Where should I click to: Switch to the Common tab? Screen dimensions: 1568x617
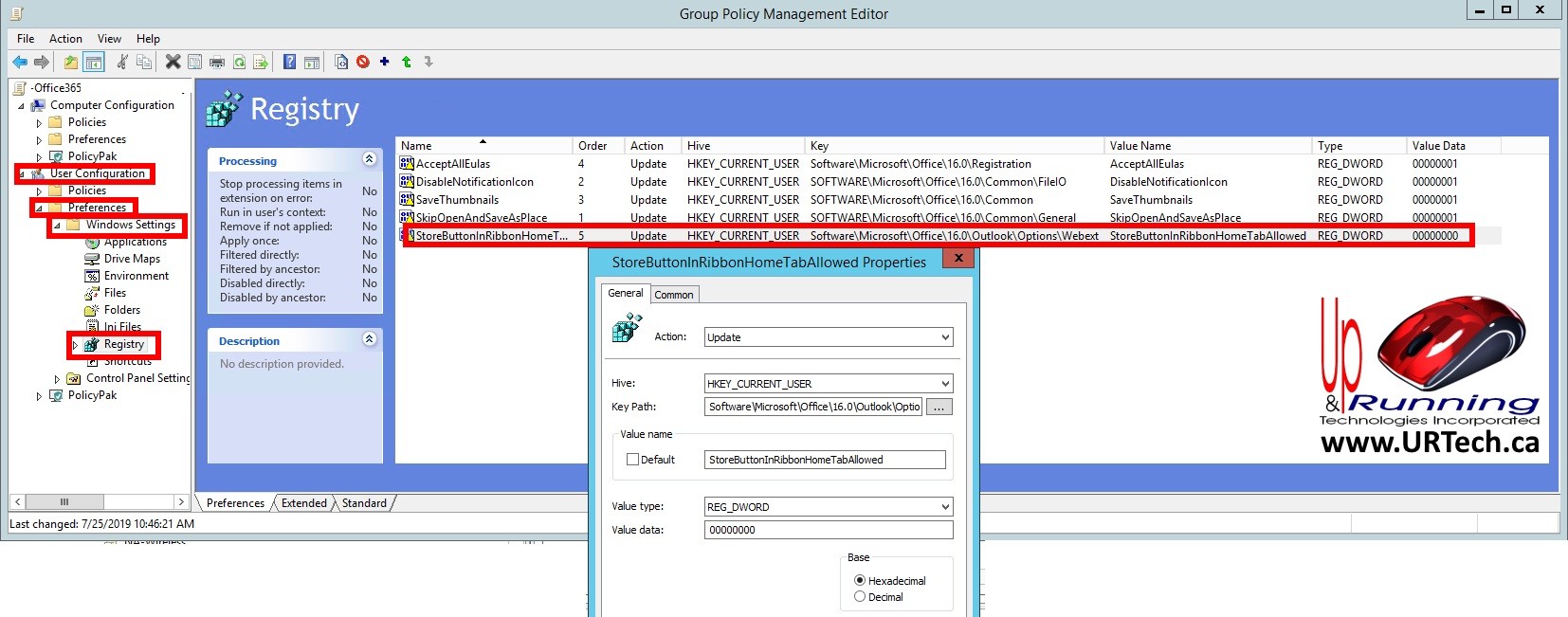[x=674, y=295]
